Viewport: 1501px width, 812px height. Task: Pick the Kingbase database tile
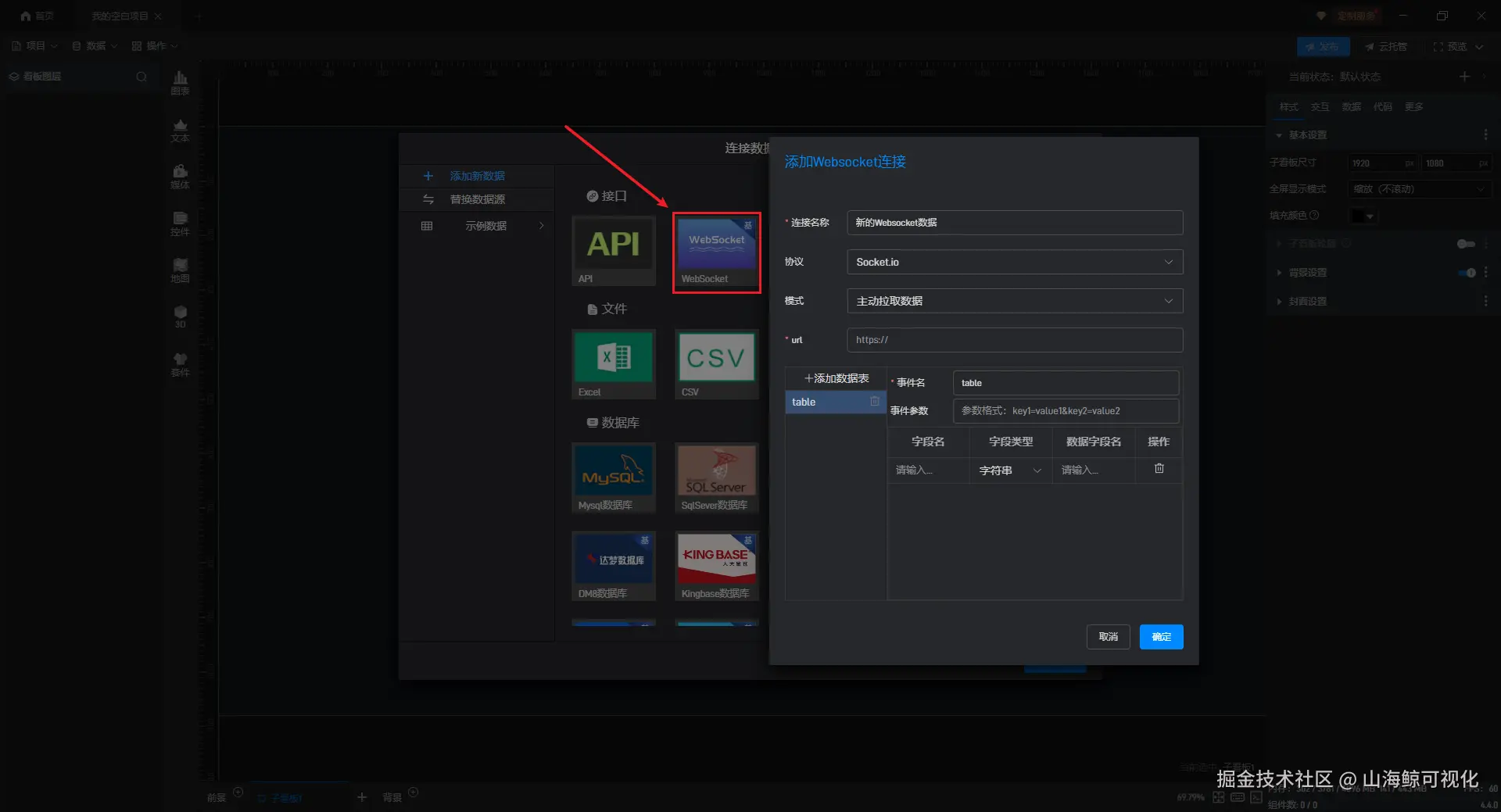[716, 567]
